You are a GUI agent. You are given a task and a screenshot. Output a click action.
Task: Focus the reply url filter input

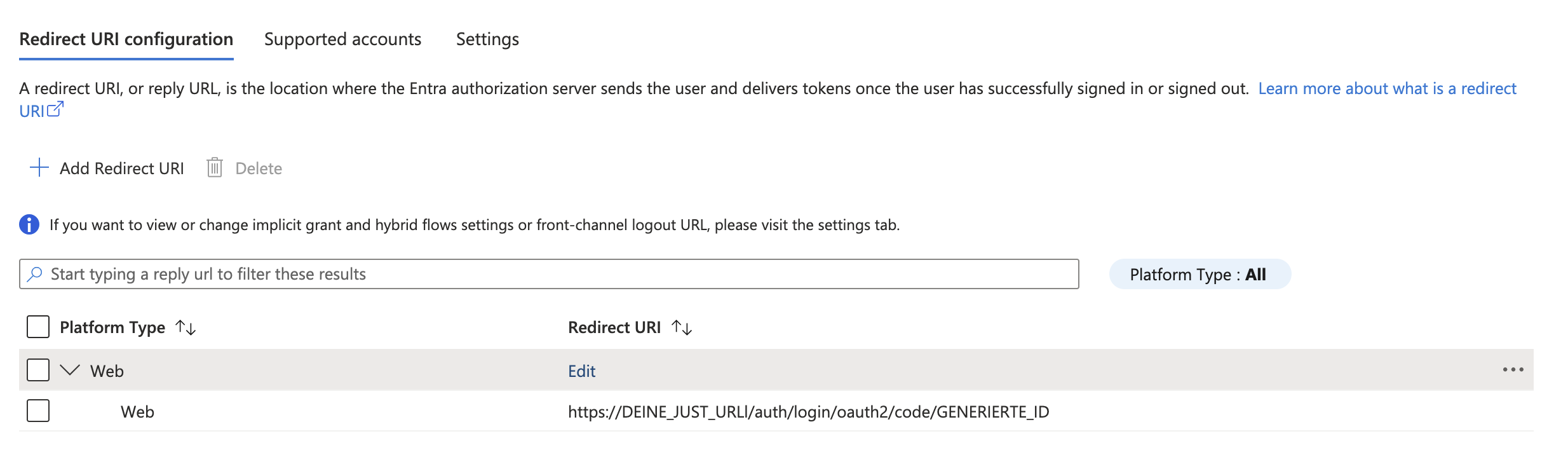549,274
